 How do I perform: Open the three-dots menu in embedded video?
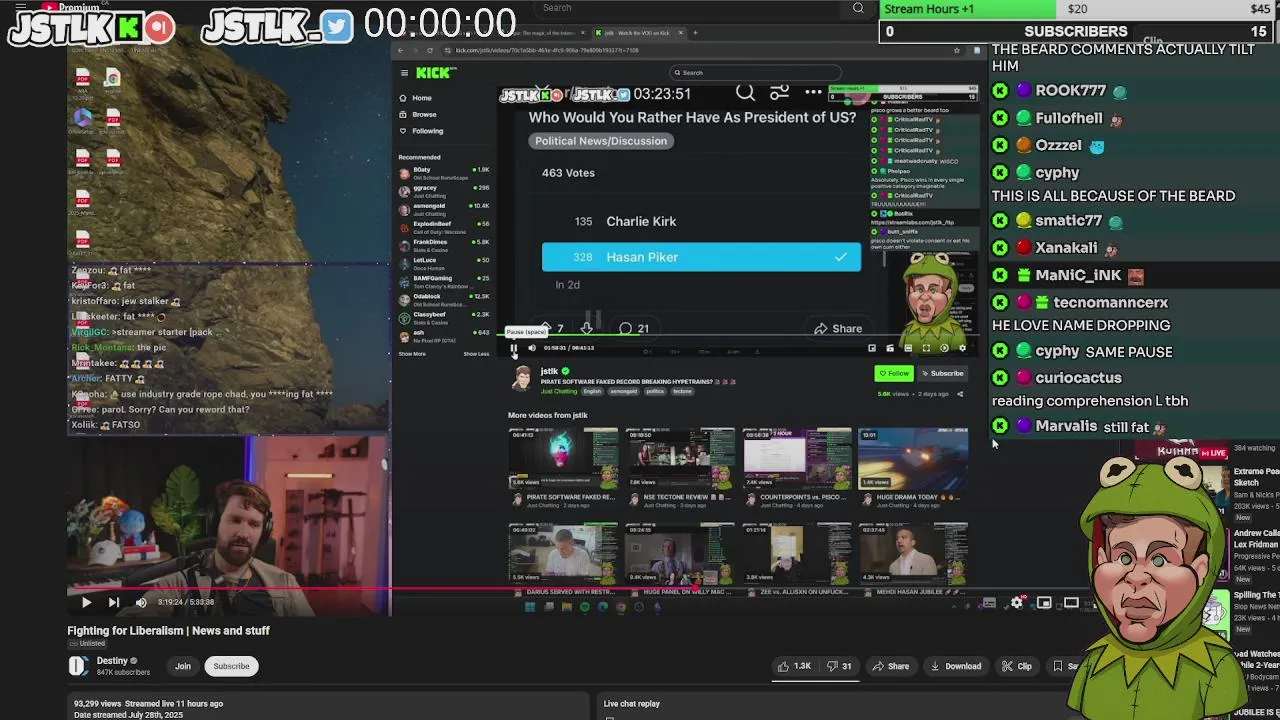[x=813, y=93]
